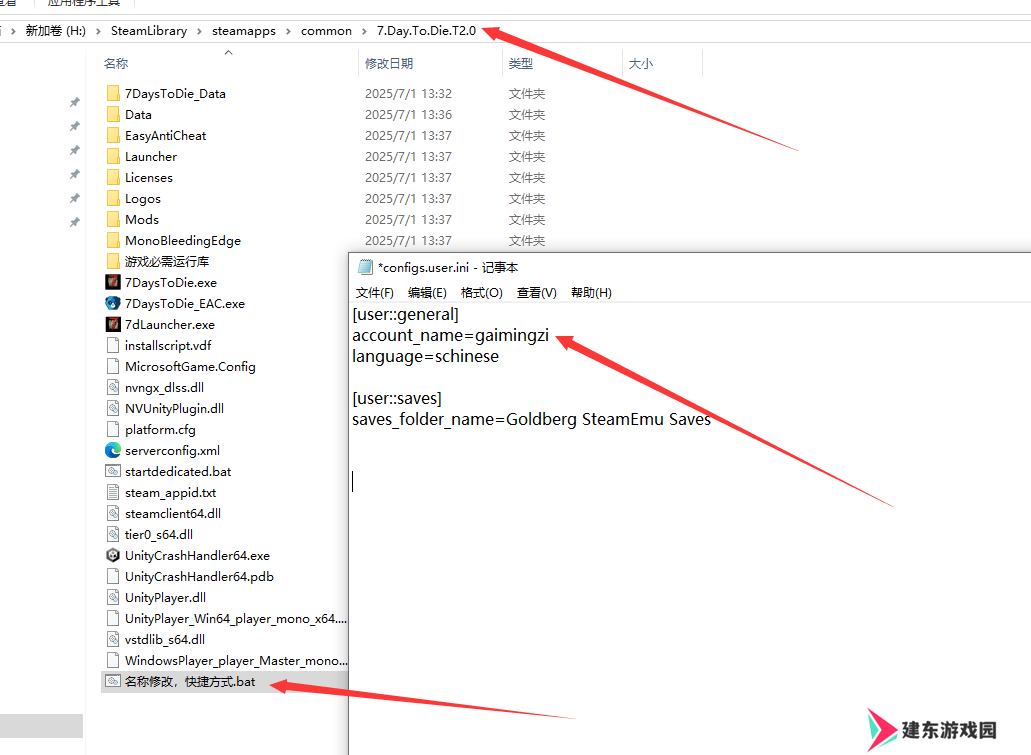Click the steamclient64.dll file icon
The width and height of the screenshot is (1031, 755).
pyautogui.click(x=113, y=514)
